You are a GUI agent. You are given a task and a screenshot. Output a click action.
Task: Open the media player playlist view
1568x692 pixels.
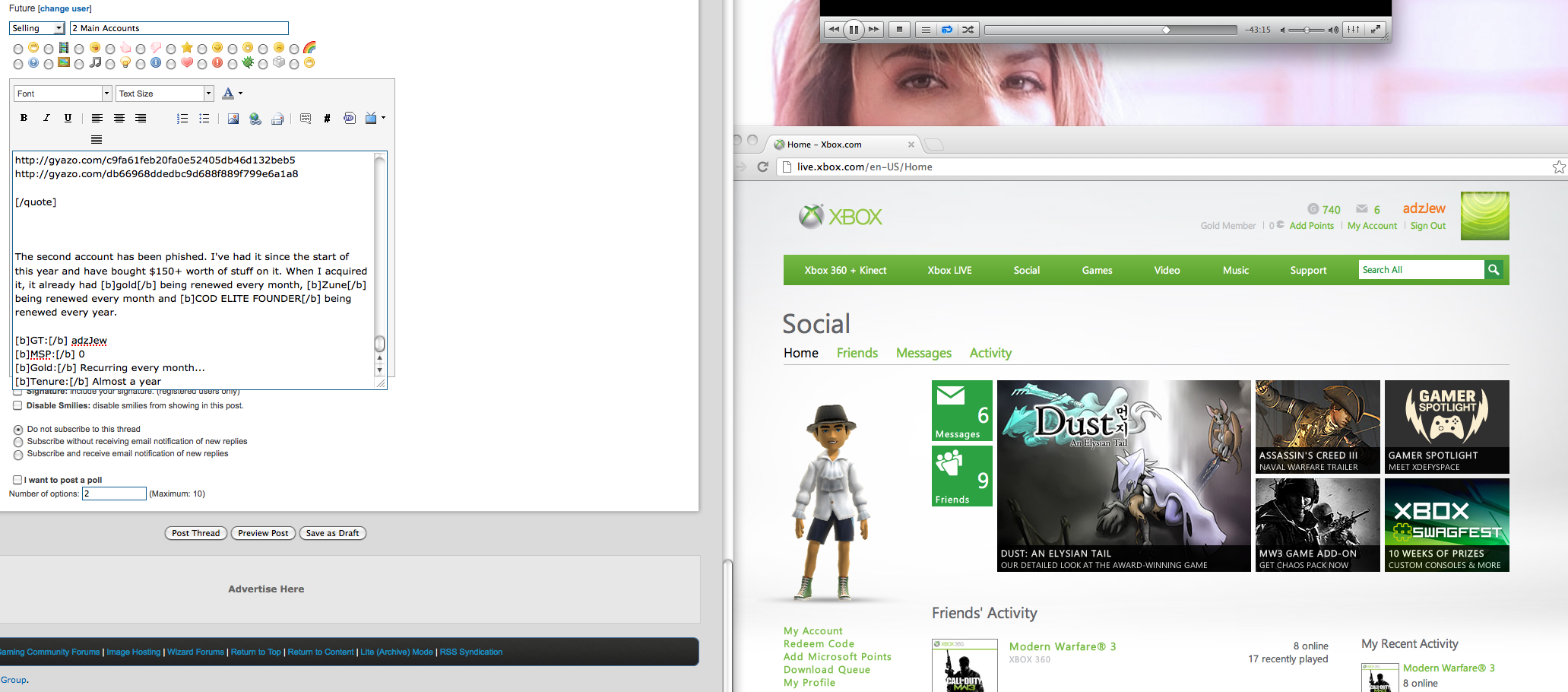(926, 30)
